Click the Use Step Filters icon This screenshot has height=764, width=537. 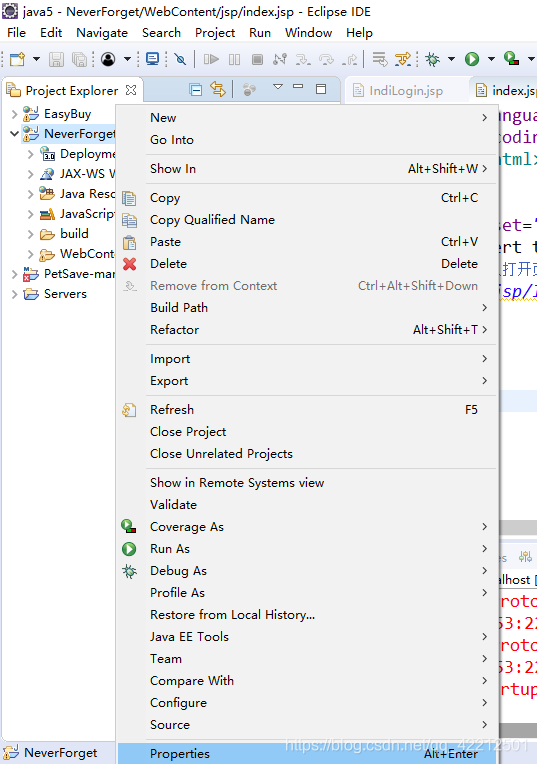coord(403,59)
